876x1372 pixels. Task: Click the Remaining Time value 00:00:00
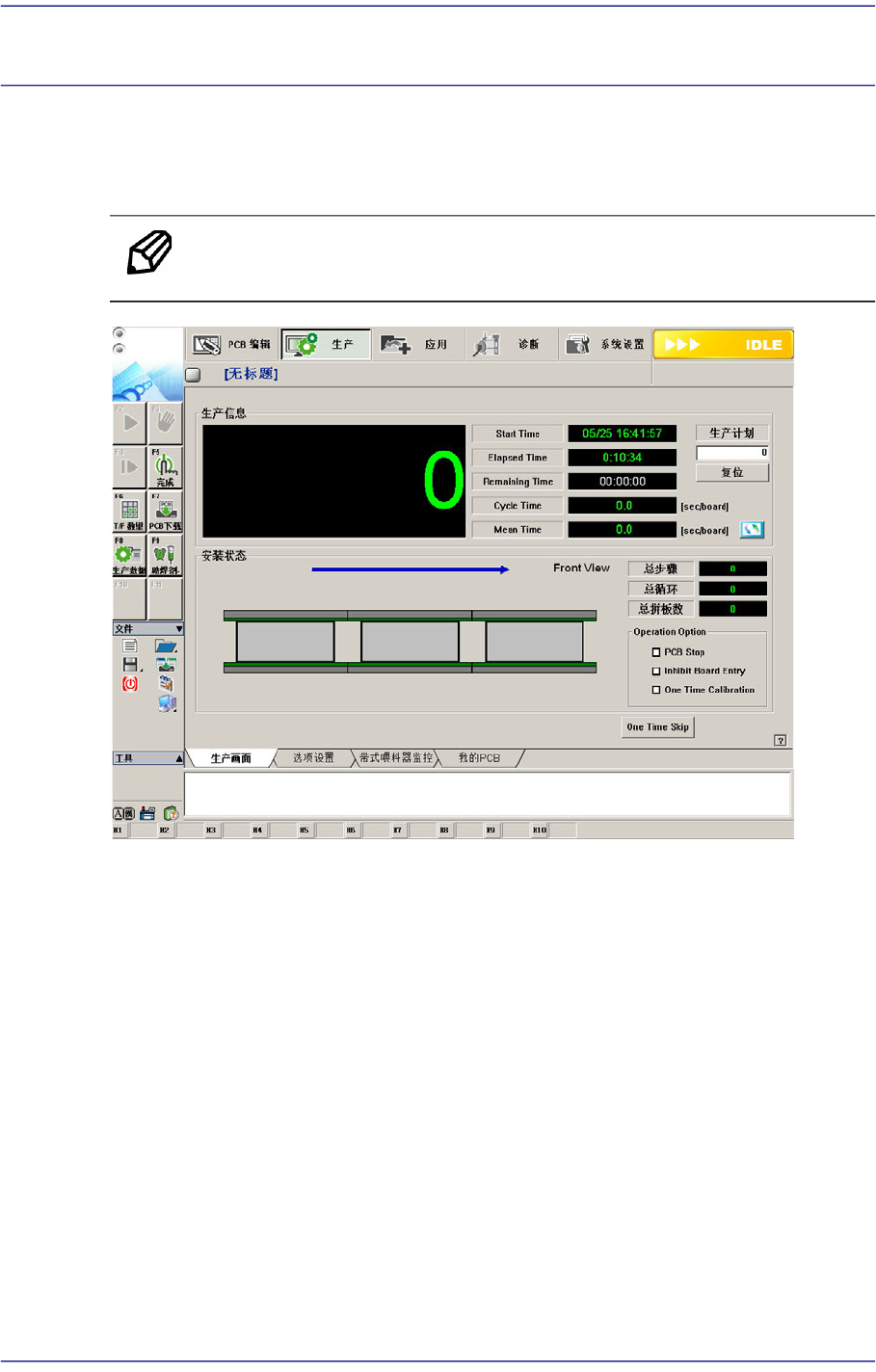(x=623, y=482)
